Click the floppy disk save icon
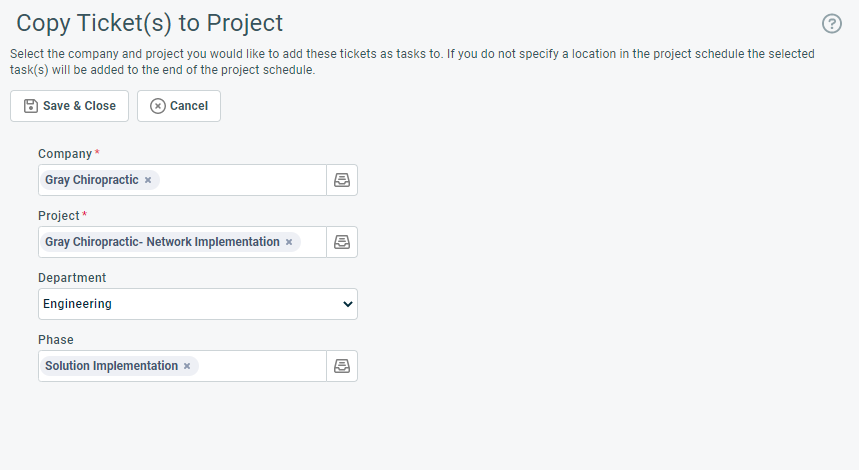 click(x=31, y=106)
